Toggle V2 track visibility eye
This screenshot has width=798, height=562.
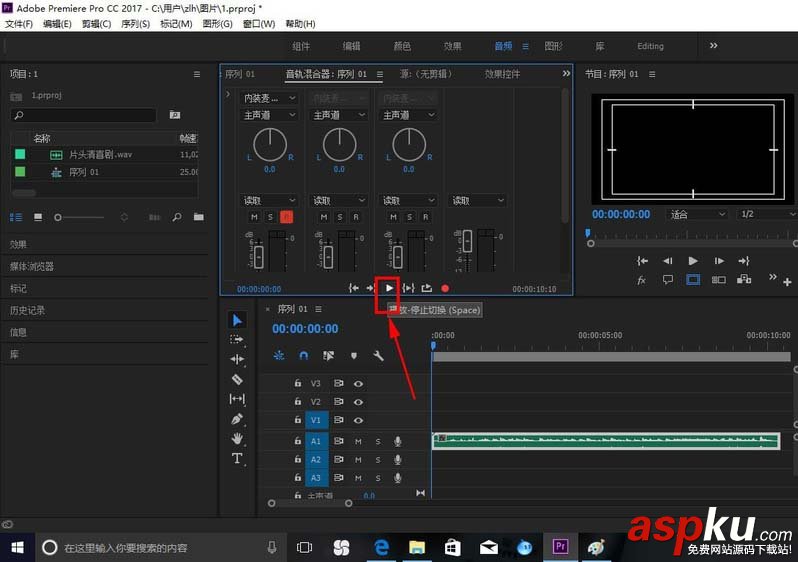pos(358,402)
